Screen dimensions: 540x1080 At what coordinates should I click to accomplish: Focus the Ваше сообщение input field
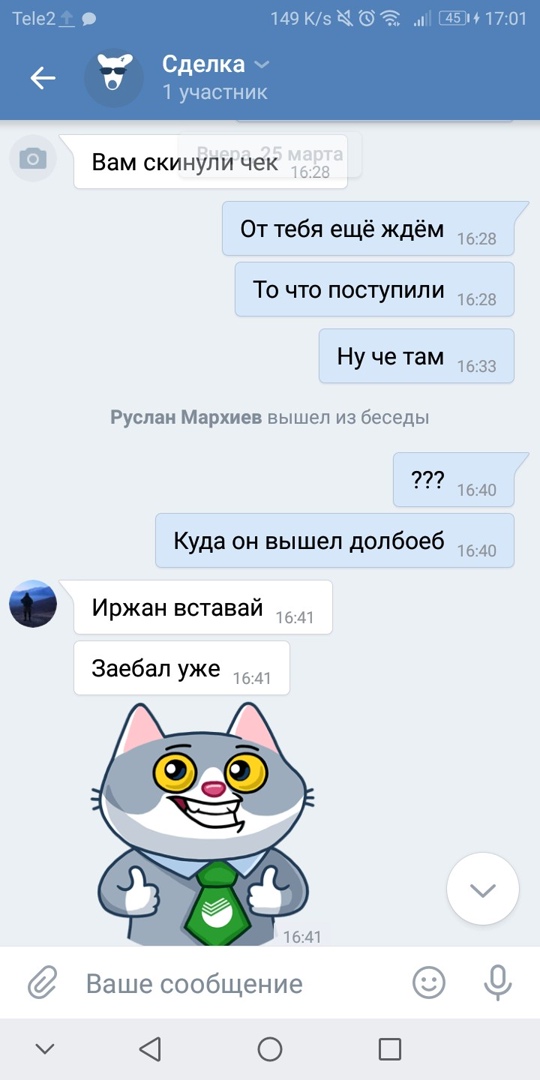pyautogui.click(x=234, y=983)
